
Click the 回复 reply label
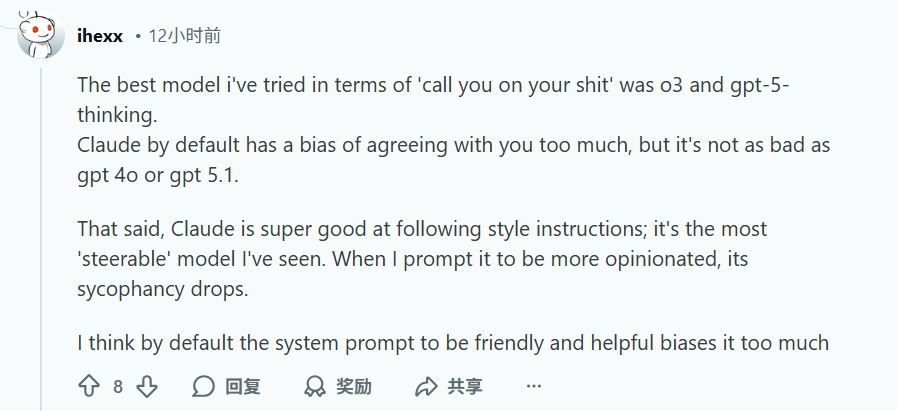click(x=243, y=386)
